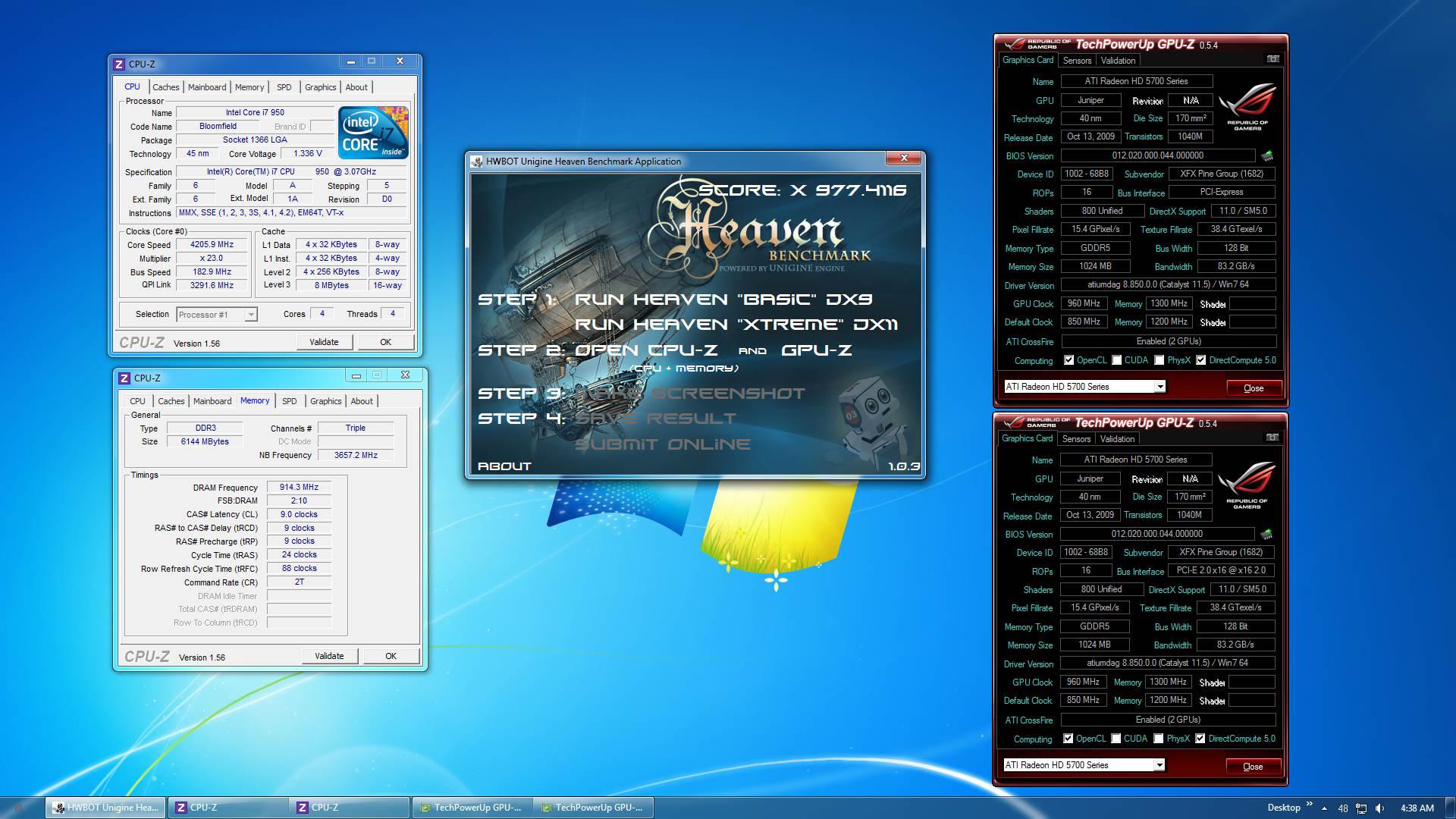The image size is (1456, 819).
Task: Open the network tray icon
Action: pos(1361,808)
